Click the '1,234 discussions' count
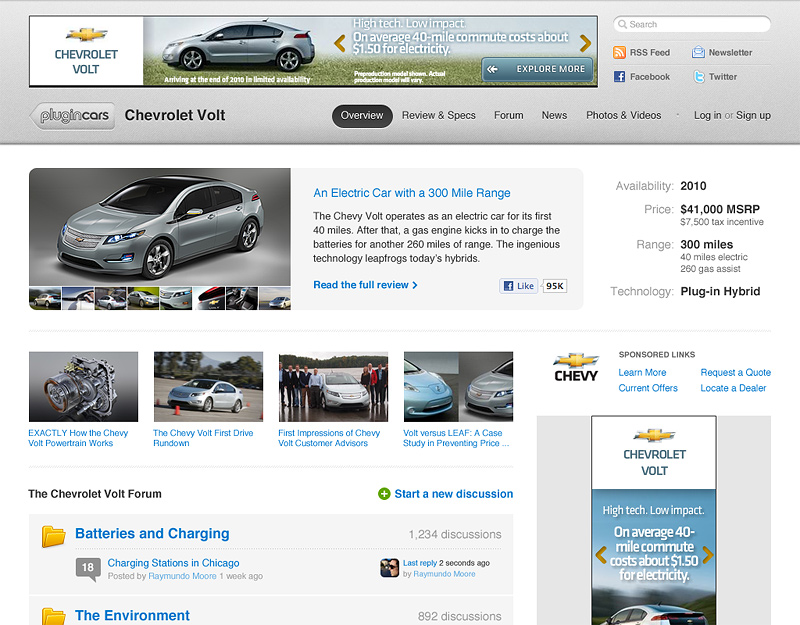800x625 pixels. pos(455,534)
